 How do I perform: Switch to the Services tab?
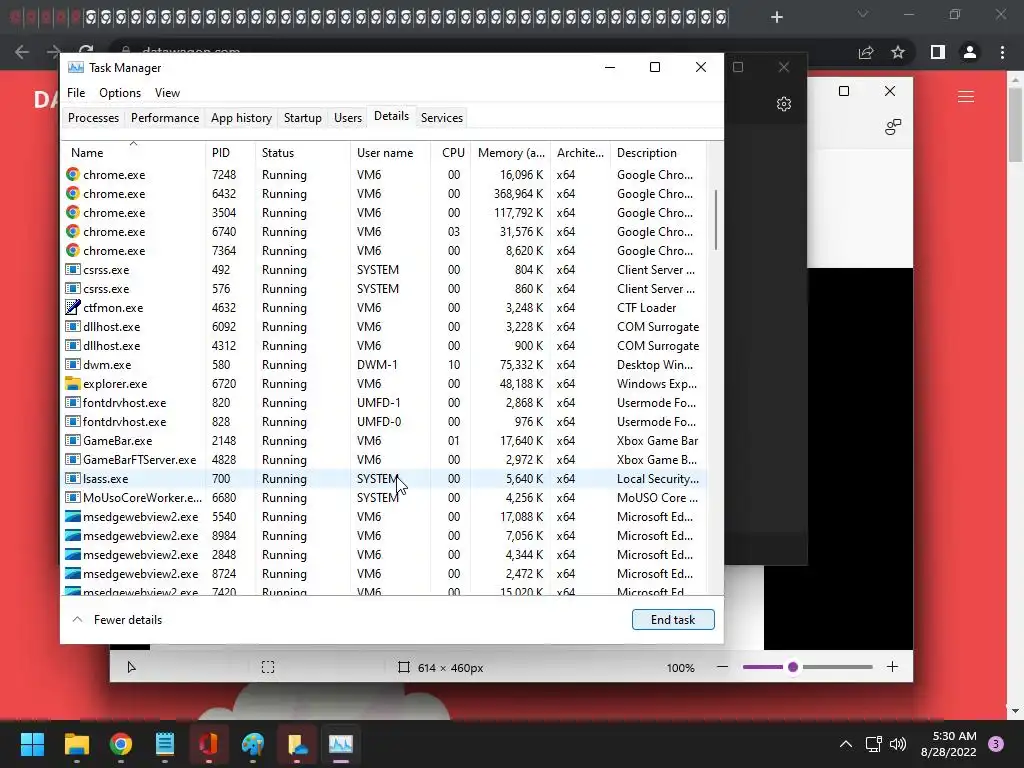[441, 118]
